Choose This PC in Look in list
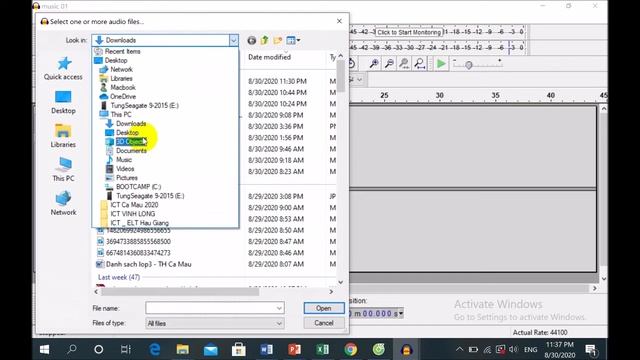 tap(121, 115)
